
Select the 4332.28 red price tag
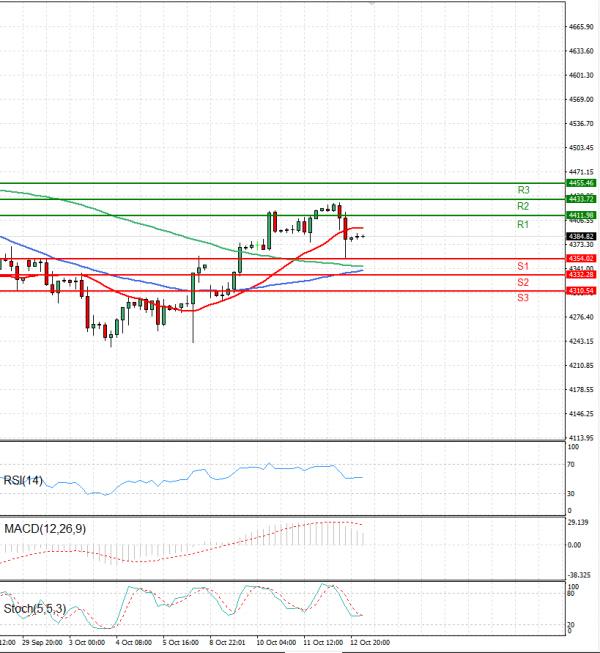[x=581, y=275]
